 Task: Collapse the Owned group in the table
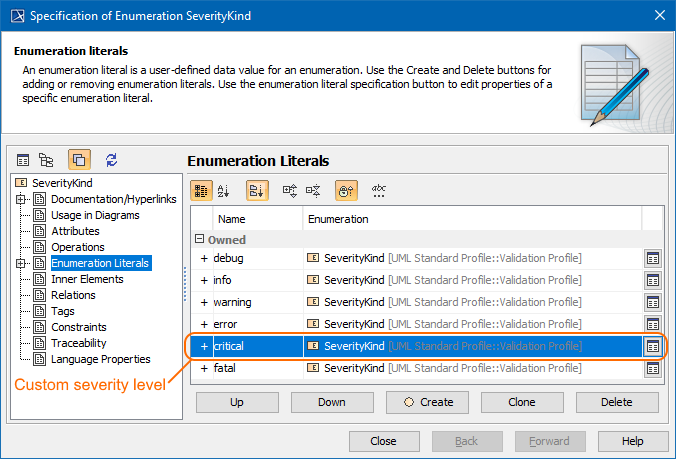click(x=199, y=240)
